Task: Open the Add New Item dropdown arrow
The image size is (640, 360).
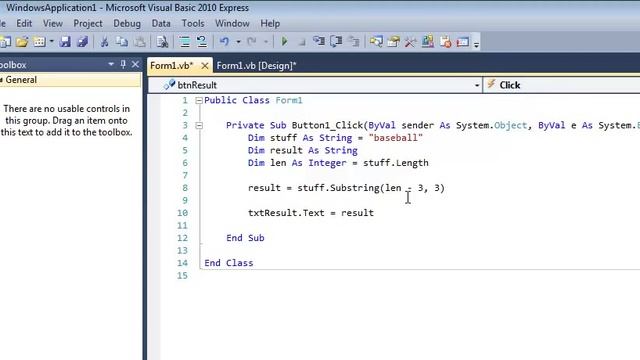Action: (51, 42)
